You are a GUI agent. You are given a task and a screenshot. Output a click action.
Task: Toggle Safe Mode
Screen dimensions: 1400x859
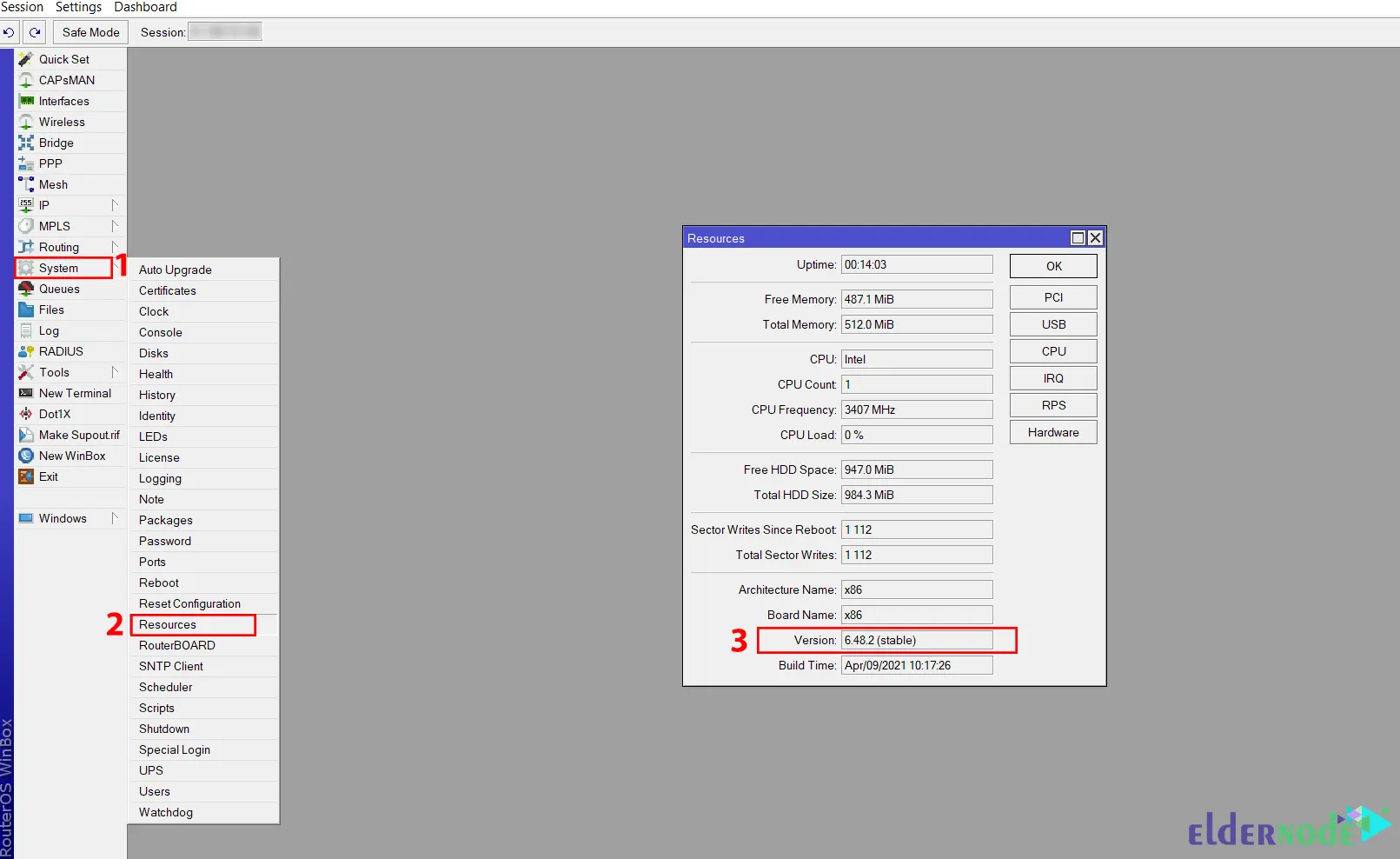(90, 31)
